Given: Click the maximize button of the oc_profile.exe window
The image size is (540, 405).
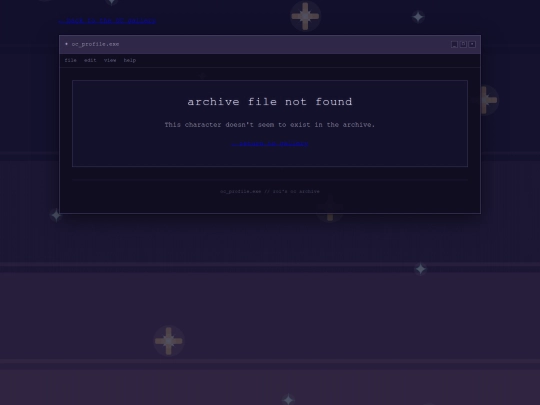Looking at the screenshot, I should 463,44.
